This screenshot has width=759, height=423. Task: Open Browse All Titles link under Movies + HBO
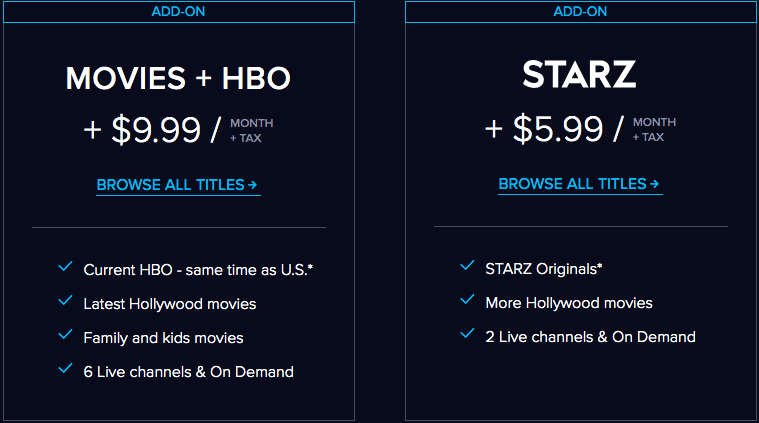(x=178, y=185)
